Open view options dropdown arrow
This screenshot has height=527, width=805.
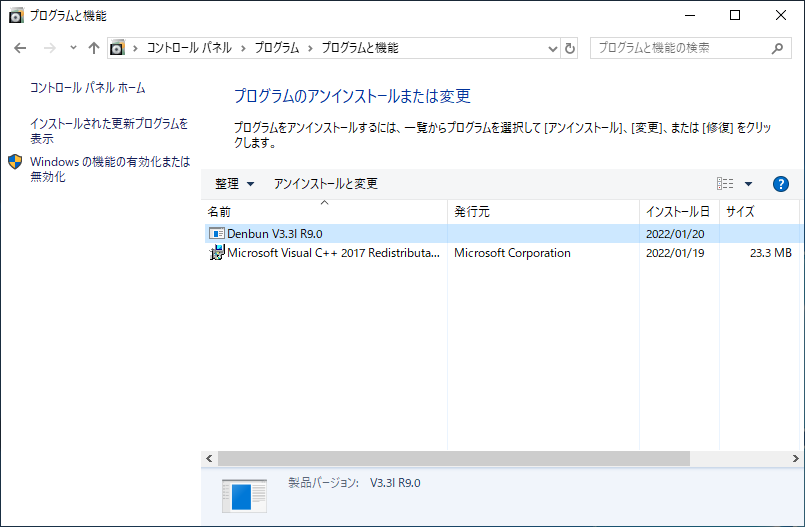[749, 184]
